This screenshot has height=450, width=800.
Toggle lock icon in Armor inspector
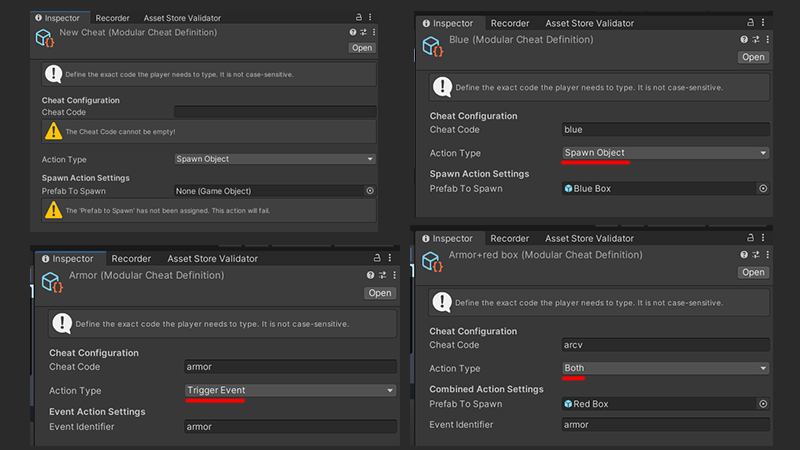(377, 258)
